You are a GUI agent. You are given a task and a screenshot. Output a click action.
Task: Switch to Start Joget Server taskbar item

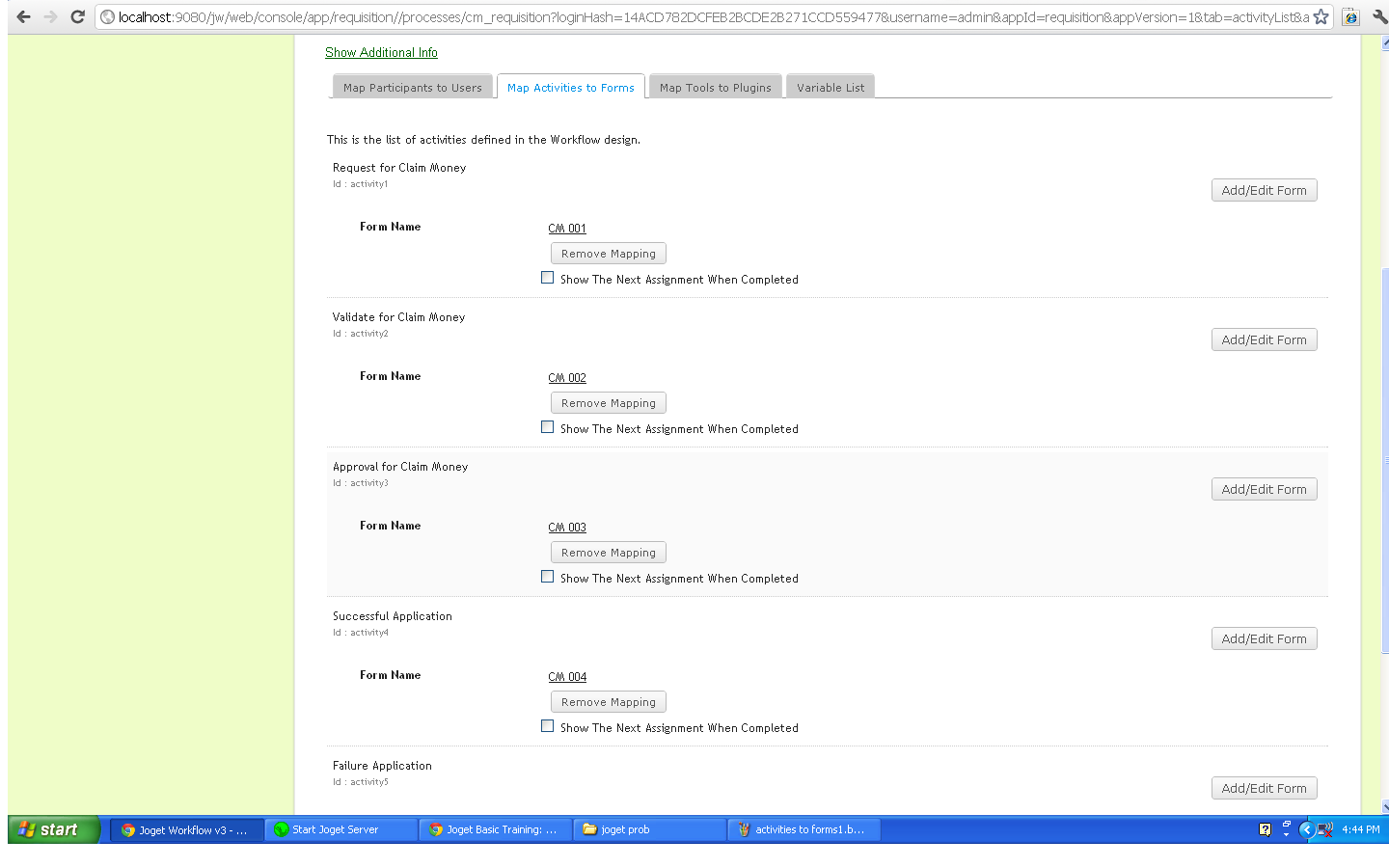[340, 829]
